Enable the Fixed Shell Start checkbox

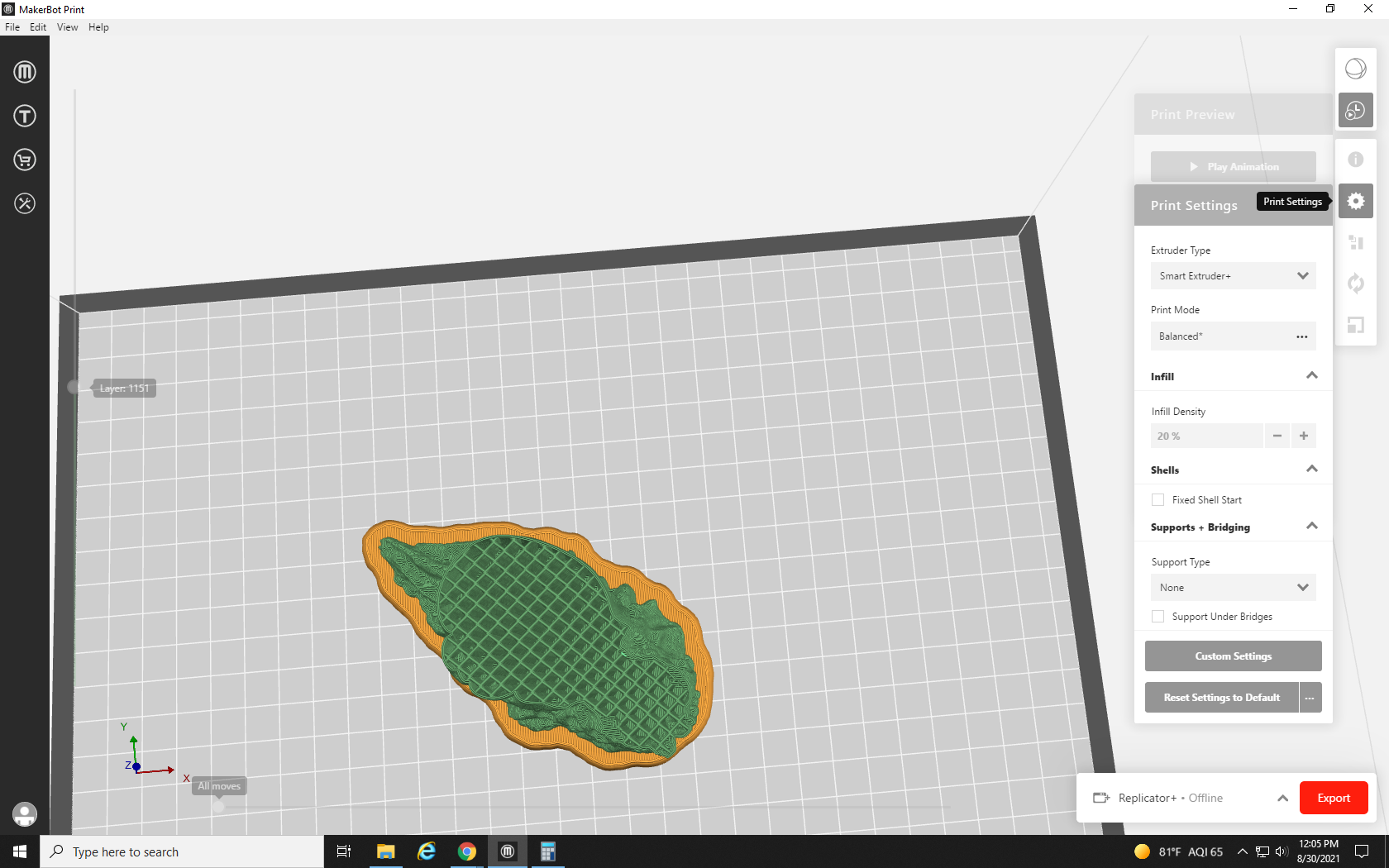click(x=1157, y=500)
